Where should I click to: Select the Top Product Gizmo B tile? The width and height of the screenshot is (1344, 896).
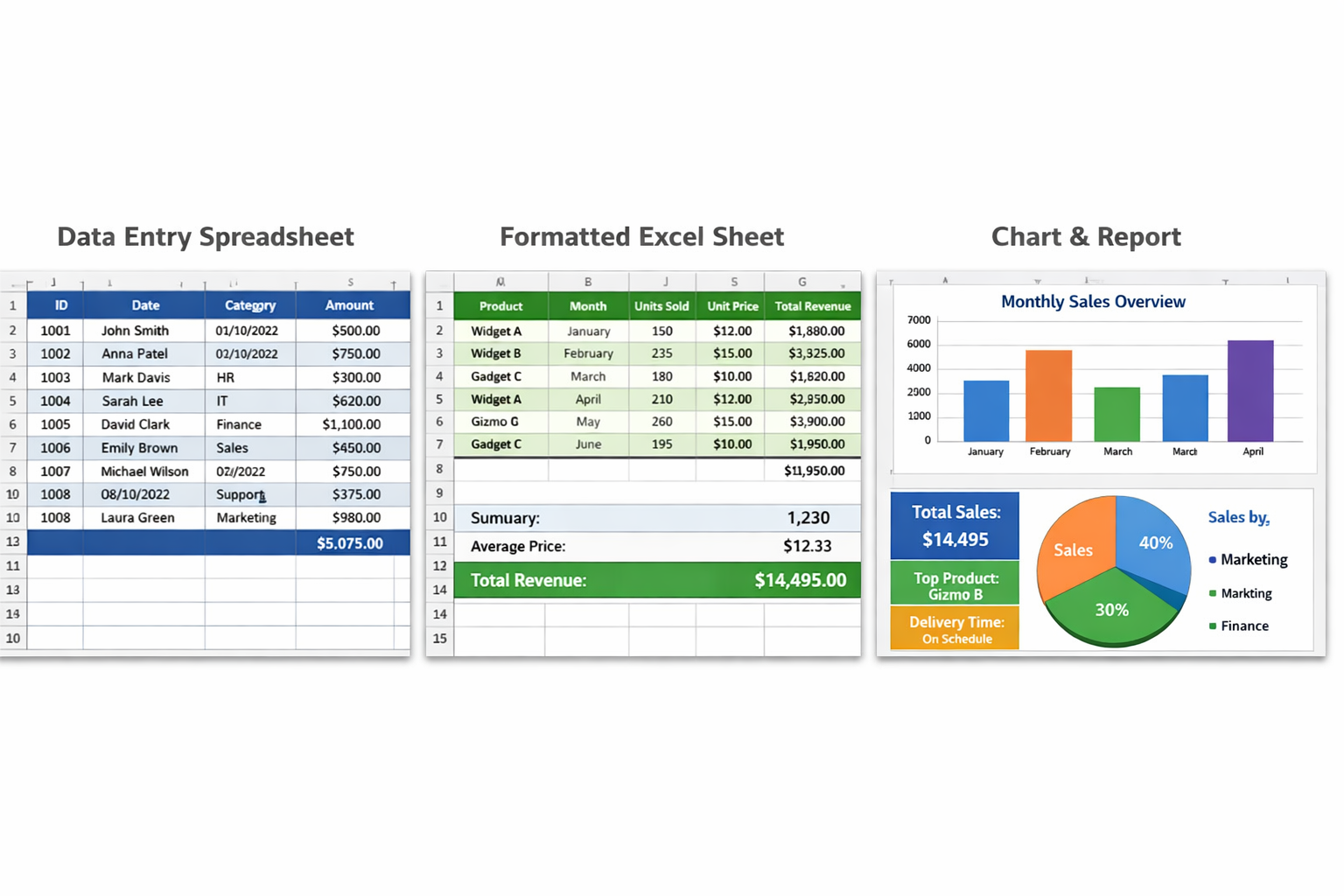point(955,585)
